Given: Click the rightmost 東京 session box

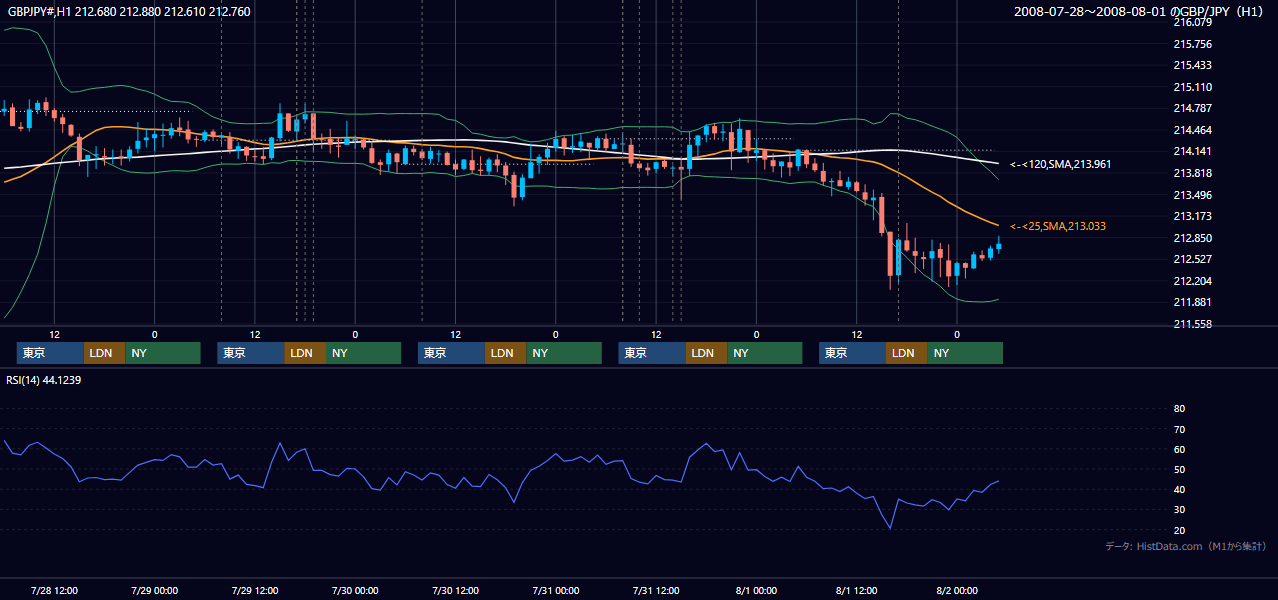Looking at the screenshot, I should click(852, 353).
